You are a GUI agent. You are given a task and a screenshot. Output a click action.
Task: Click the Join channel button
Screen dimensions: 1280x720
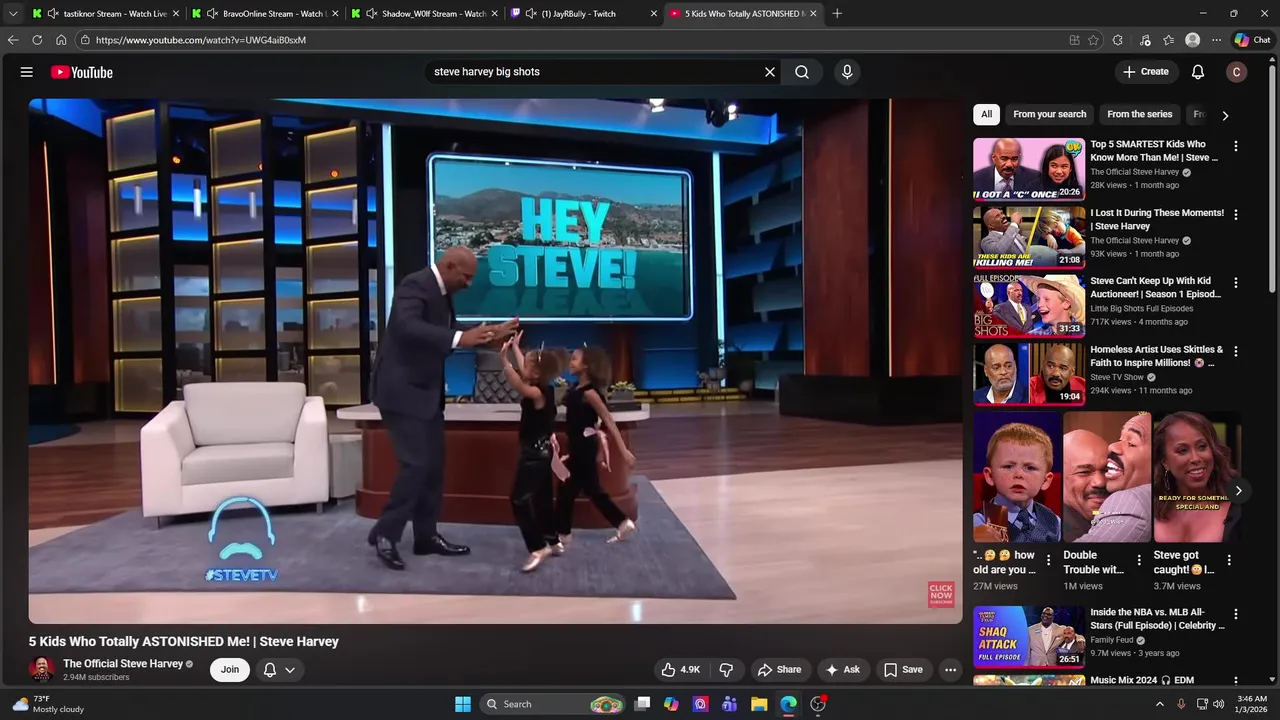tap(230, 670)
